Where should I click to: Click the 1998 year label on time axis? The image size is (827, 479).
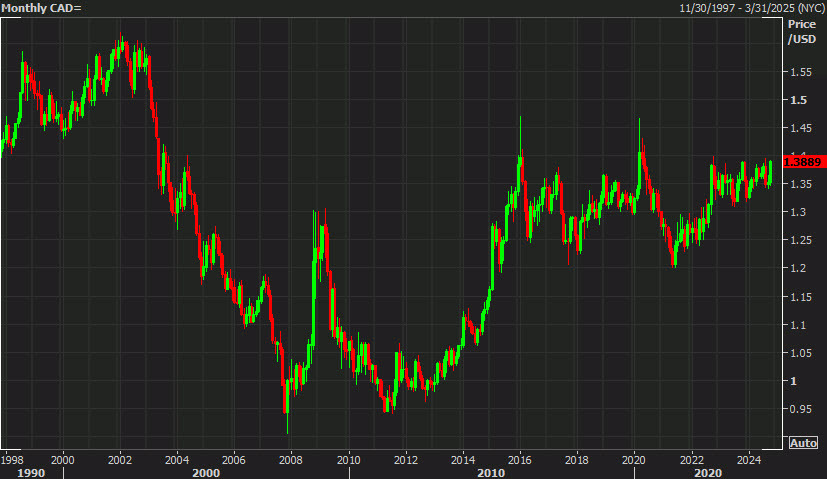12,460
